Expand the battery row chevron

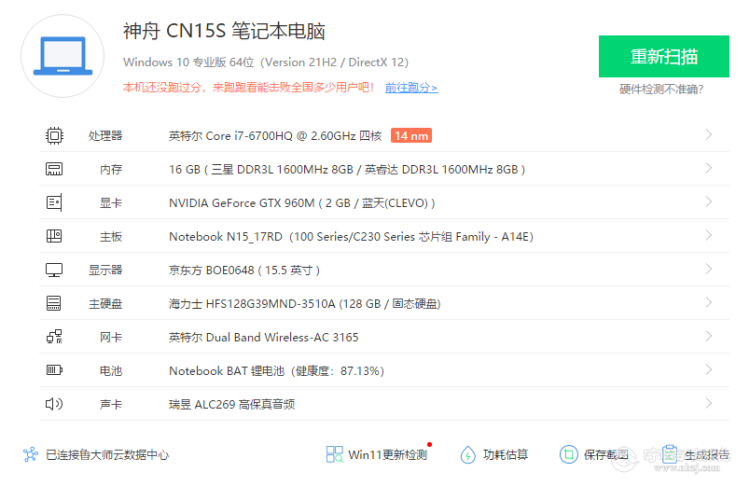[708, 371]
